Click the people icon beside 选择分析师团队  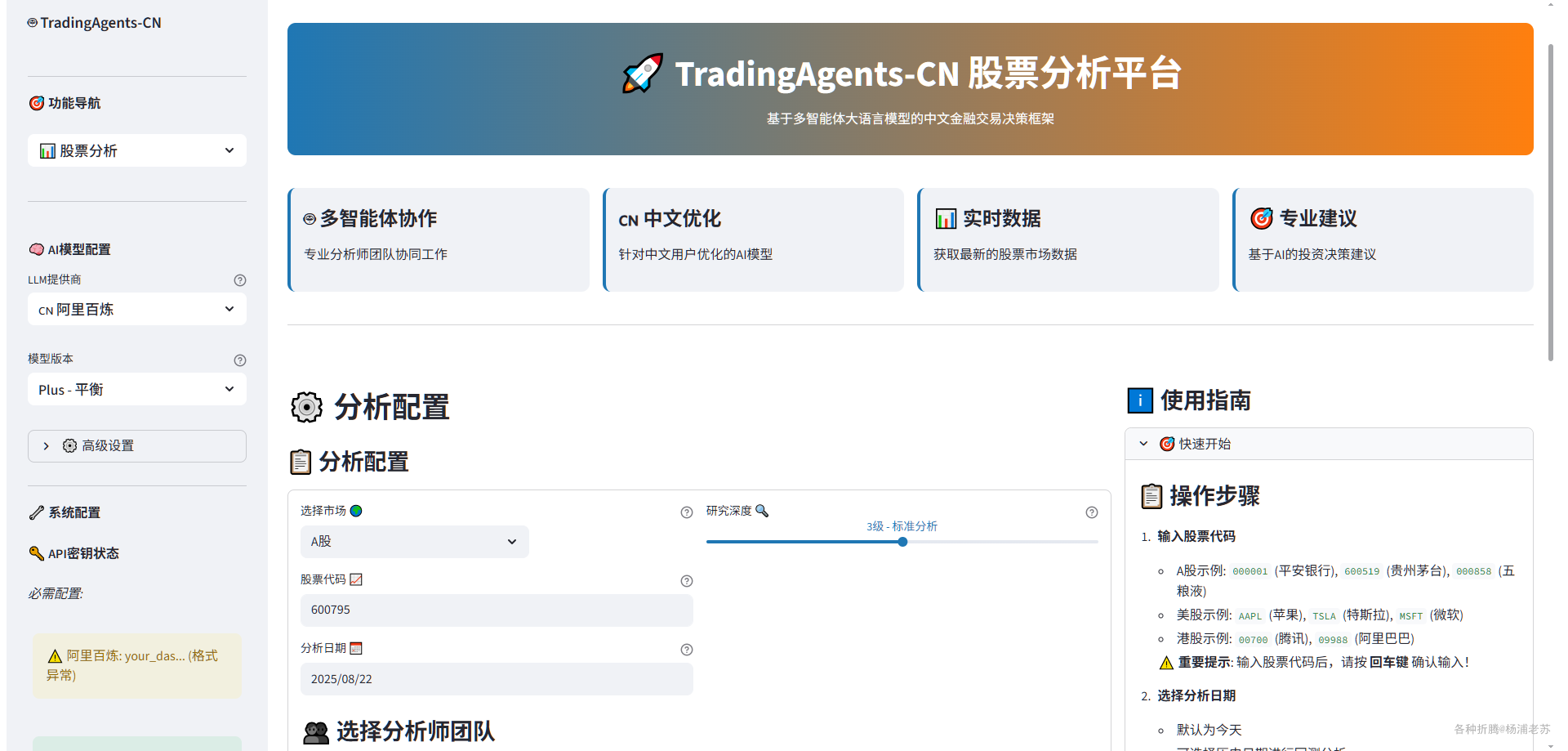pos(316,732)
